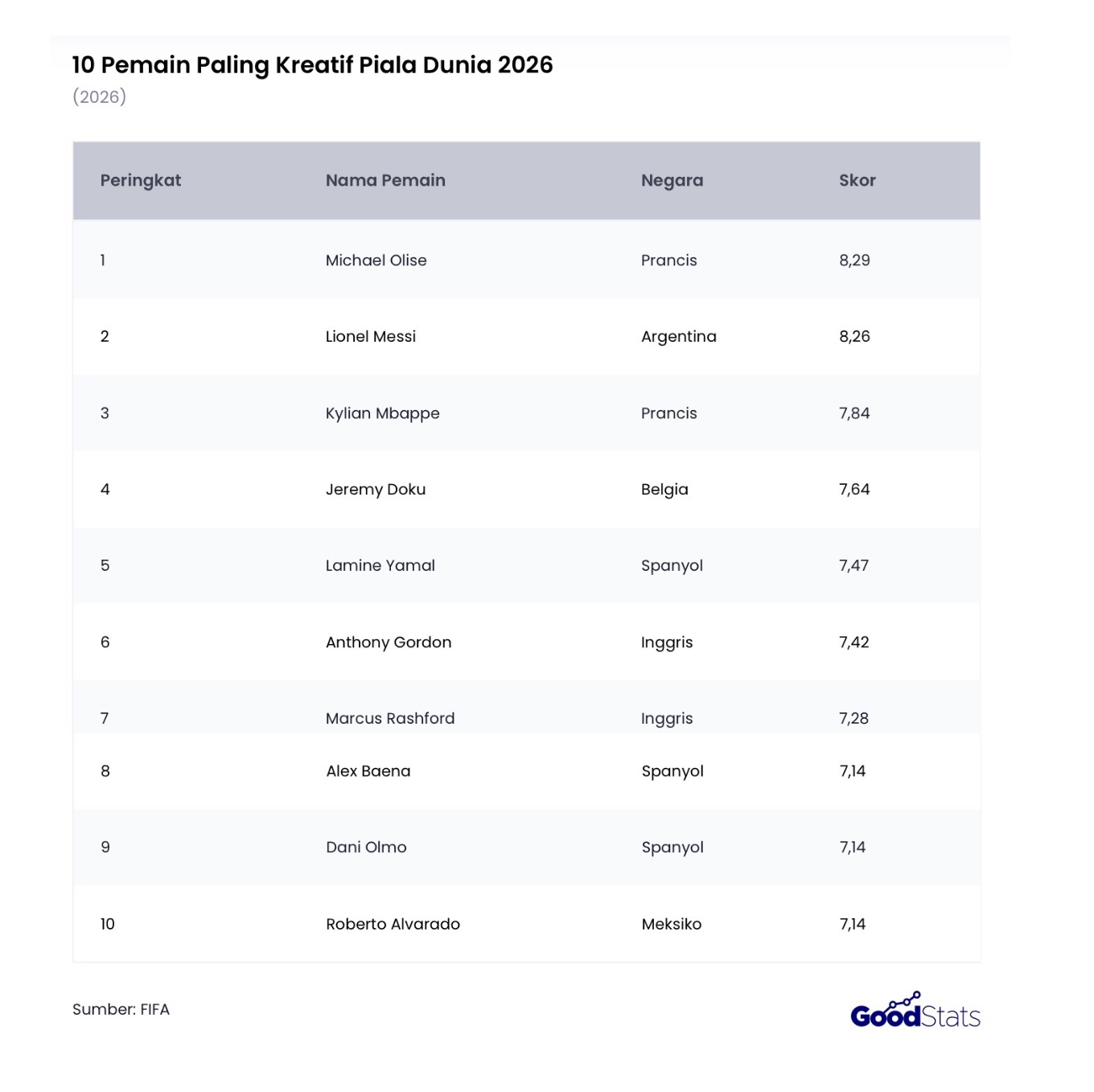This screenshot has width=1094, height=1092.
Task: Select the Lionel Messi name cell
Action: pyautogui.click(x=370, y=336)
